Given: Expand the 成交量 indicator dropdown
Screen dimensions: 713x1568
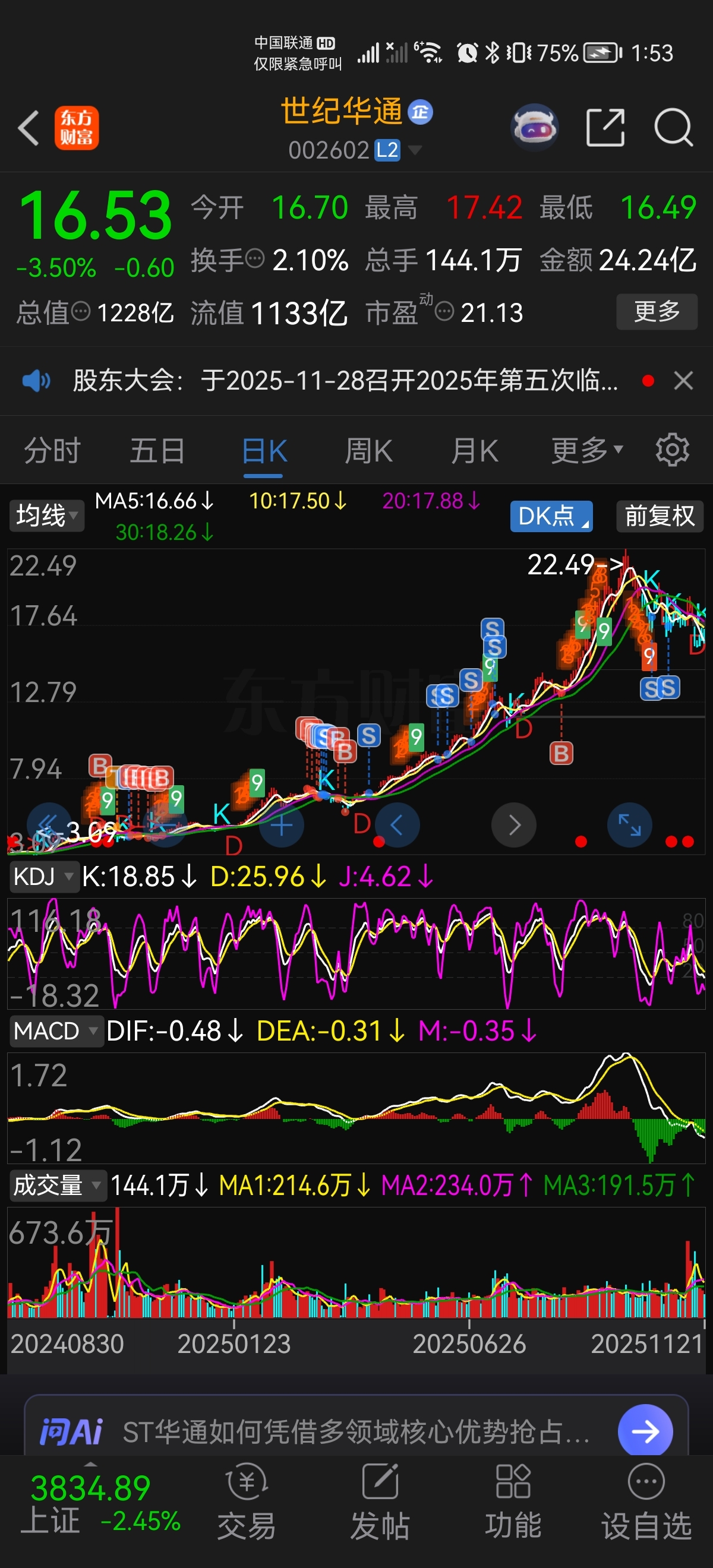Looking at the screenshot, I should (x=58, y=1186).
